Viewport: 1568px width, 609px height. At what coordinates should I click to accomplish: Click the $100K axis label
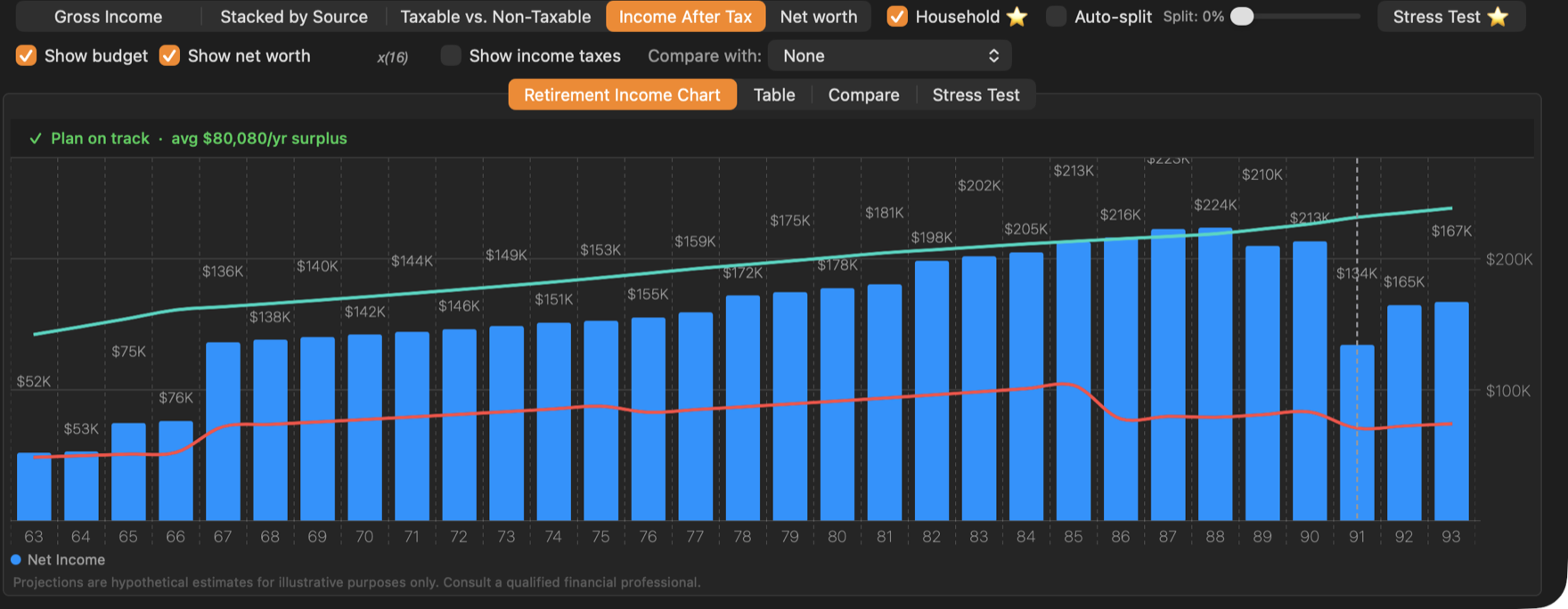(x=1508, y=392)
